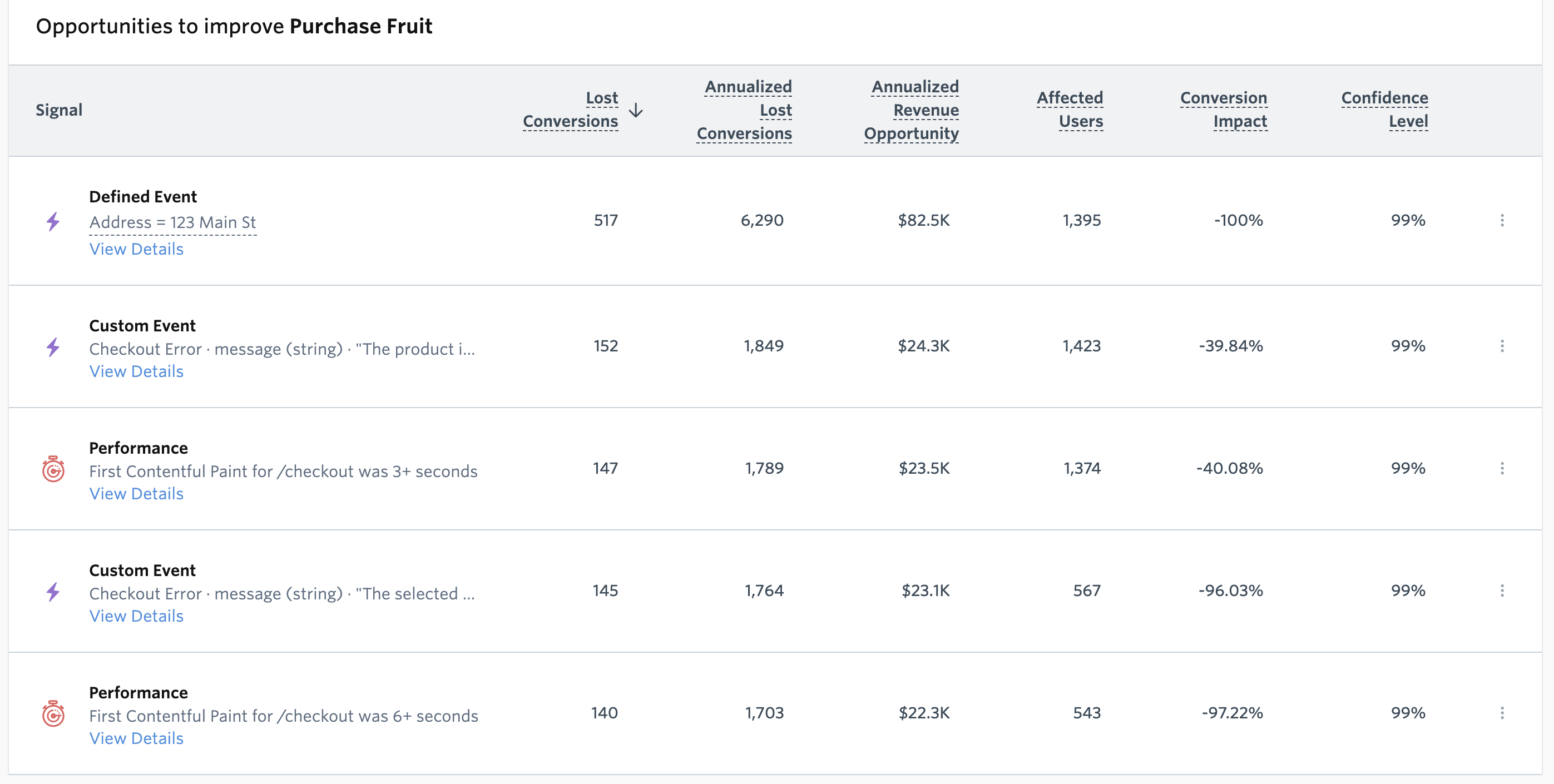The image size is (1554, 784).
Task: Click lightning icon beside 'The product' Checkout Error
Action: coord(53,347)
